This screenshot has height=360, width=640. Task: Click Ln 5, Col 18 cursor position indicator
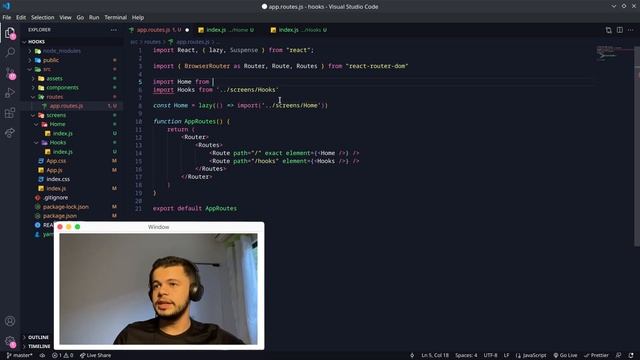click(x=435, y=356)
